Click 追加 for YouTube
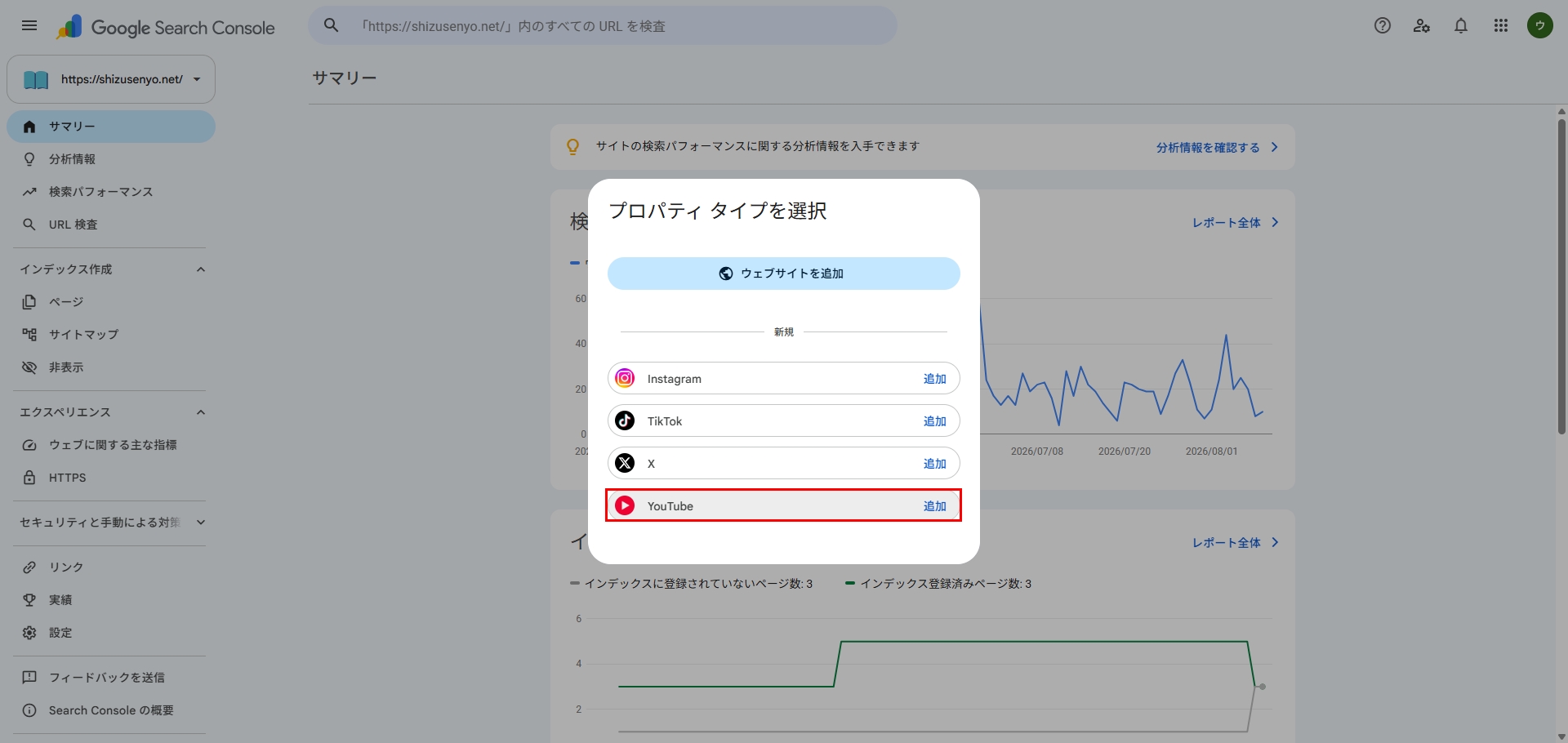Screen dimensions: 1568x743 pyautogui.click(x=935, y=506)
